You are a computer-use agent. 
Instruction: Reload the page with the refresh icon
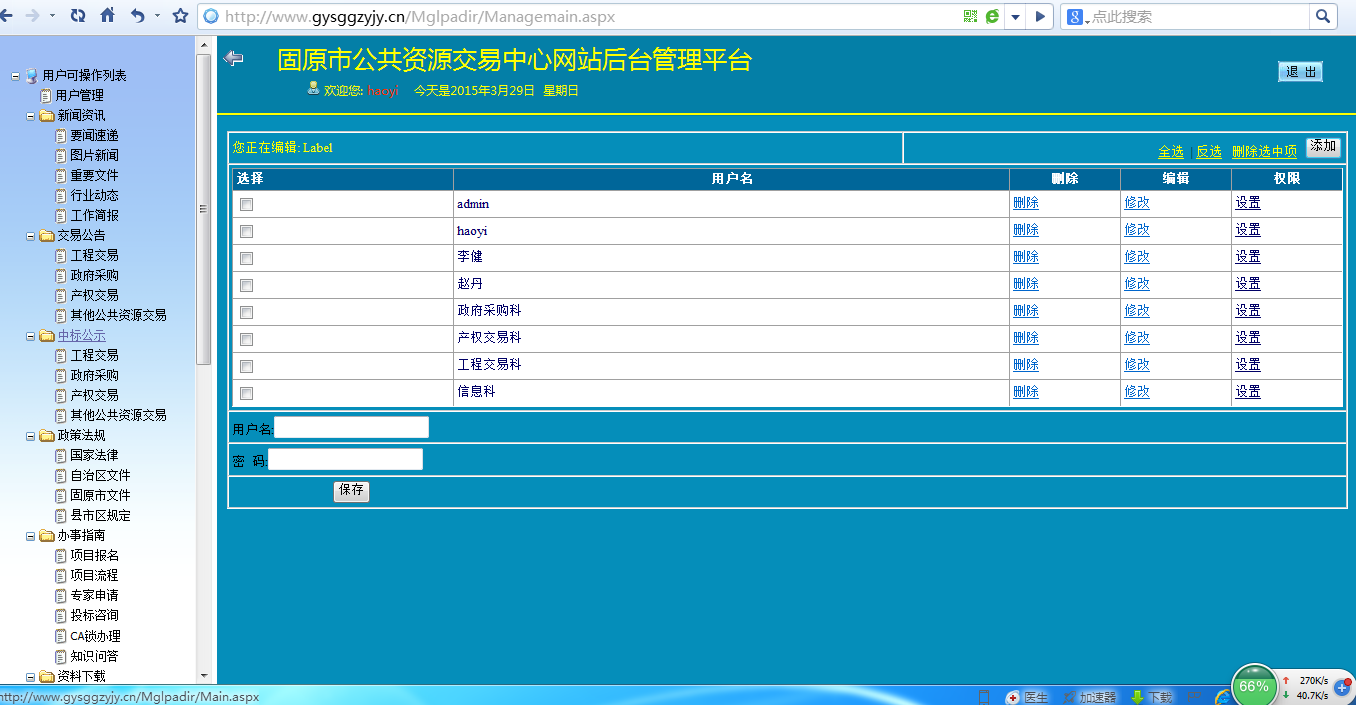(78, 16)
